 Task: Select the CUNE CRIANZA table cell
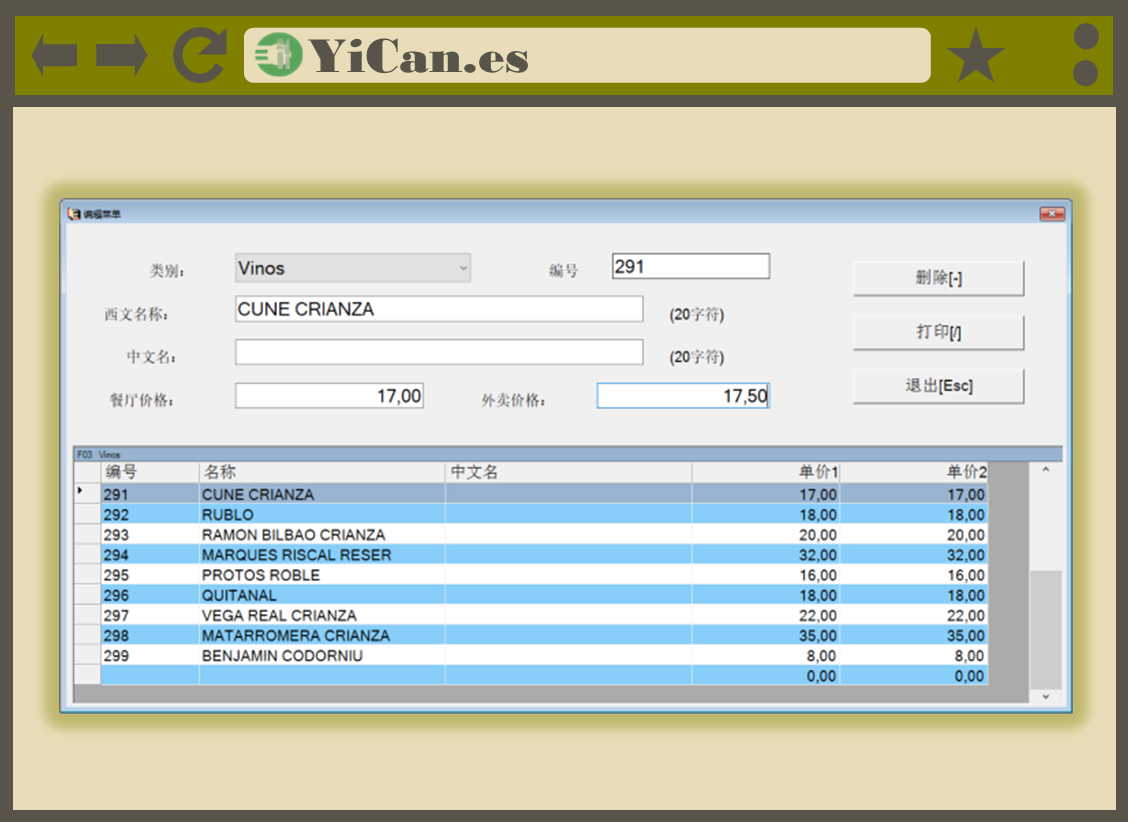[x=322, y=494]
